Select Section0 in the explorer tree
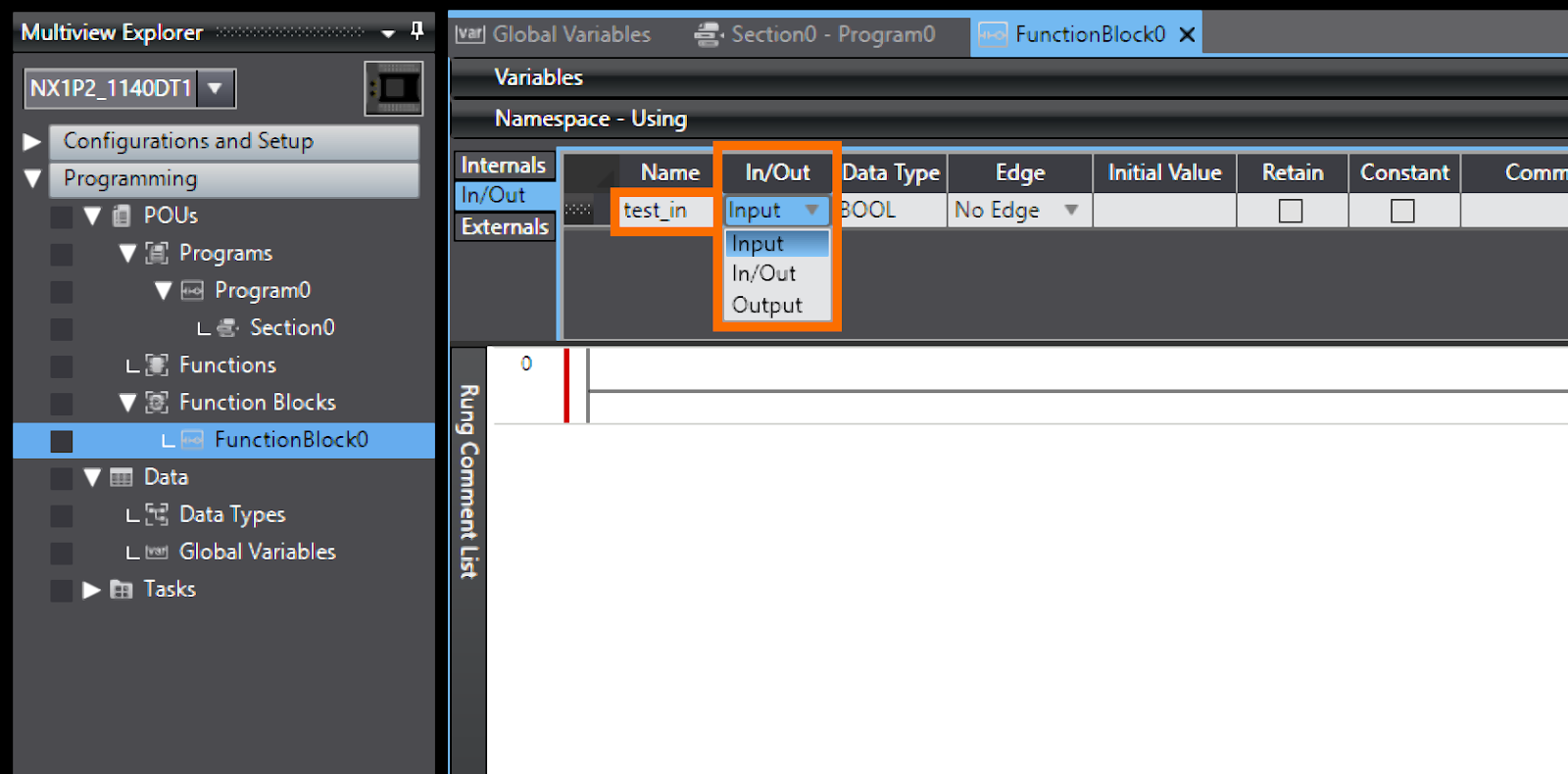The height and width of the screenshot is (774, 1568). pos(292,327)
